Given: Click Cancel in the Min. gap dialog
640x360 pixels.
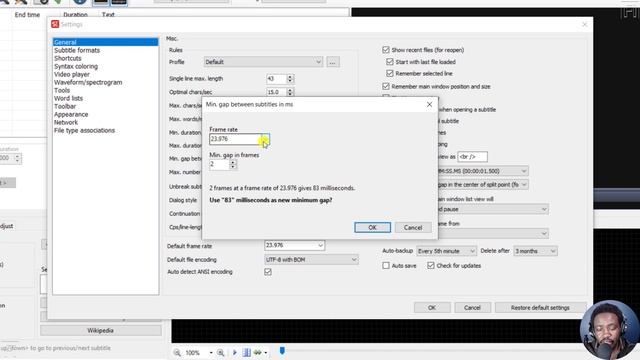Looking at the screenshot, I should pyautogui.click(x=413, y=227).
